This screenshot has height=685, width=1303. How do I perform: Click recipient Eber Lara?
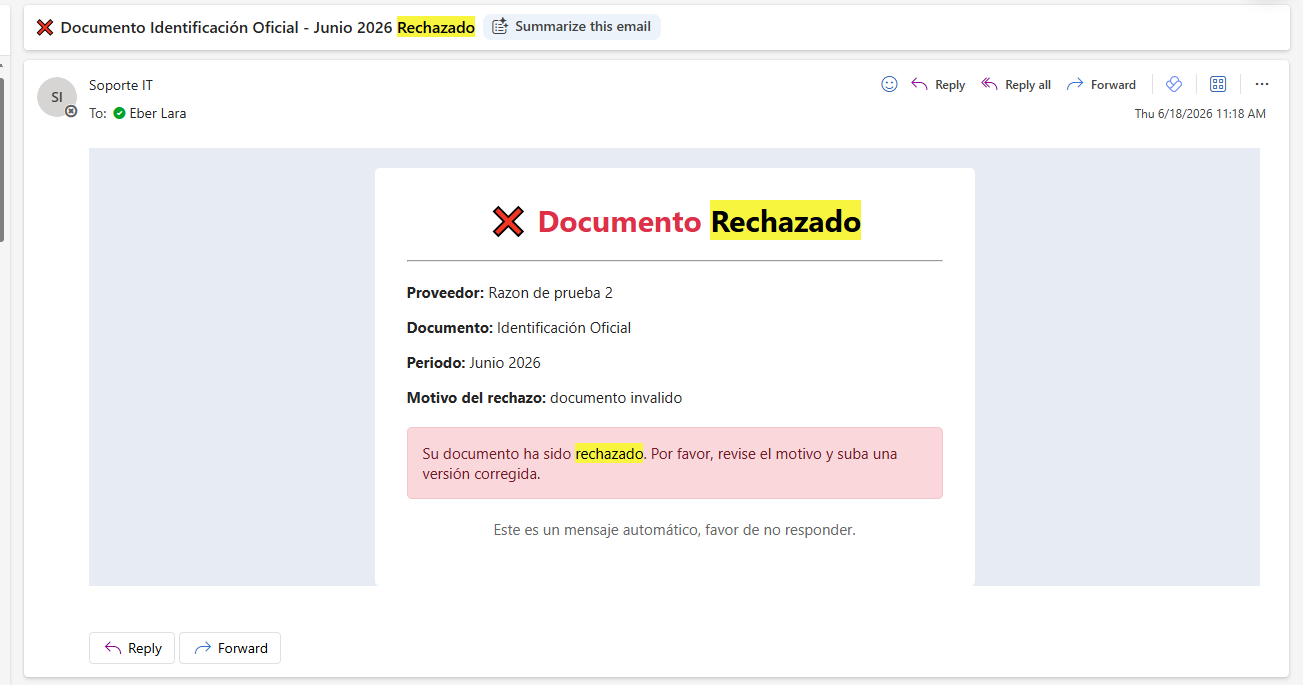[158, 113]
